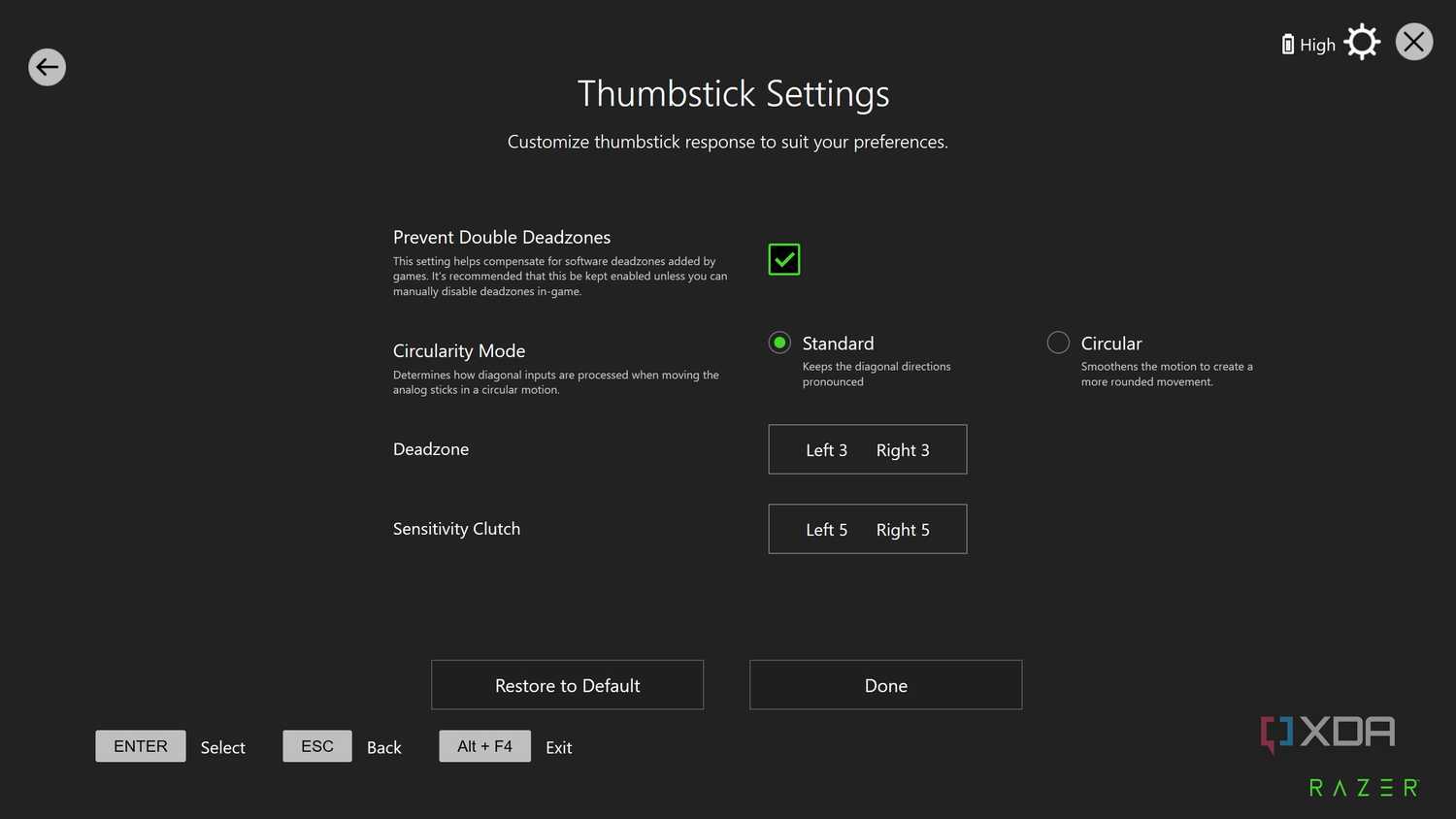Click Restore to Default
The image size is (1456, 819).
coord(567,685)
